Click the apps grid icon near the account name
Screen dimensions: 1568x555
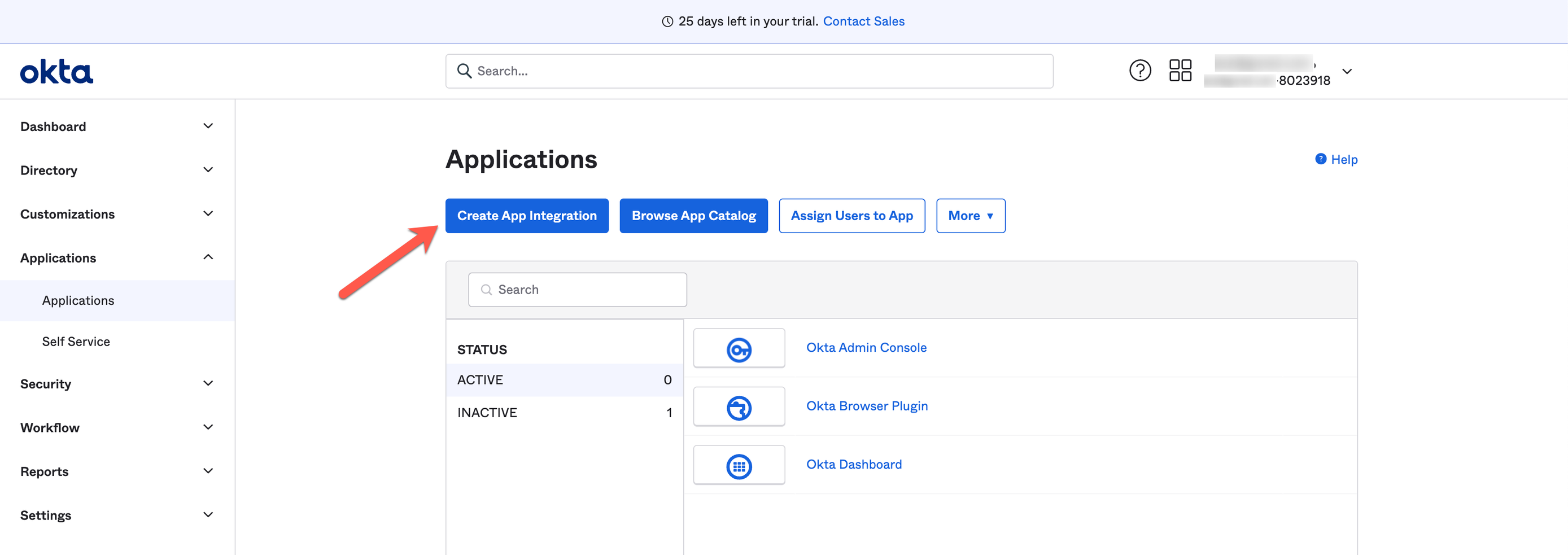[x=1180, y=71]
